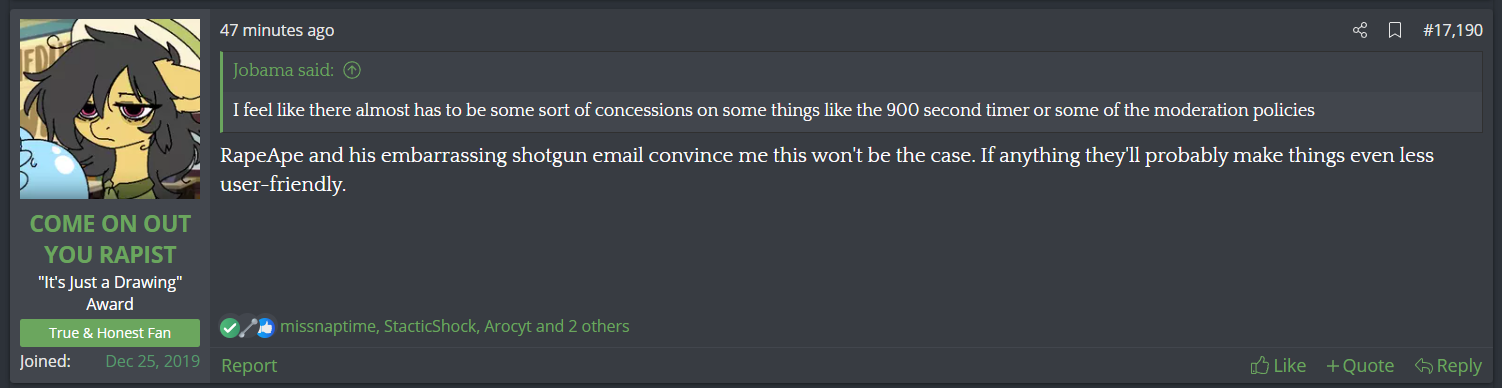Report this post
Viewport: 1502px width, 388px height.
tap(249, 366)
